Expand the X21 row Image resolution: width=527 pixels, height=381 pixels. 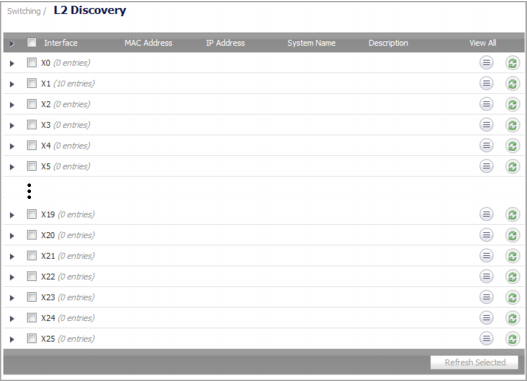[12, 257]
